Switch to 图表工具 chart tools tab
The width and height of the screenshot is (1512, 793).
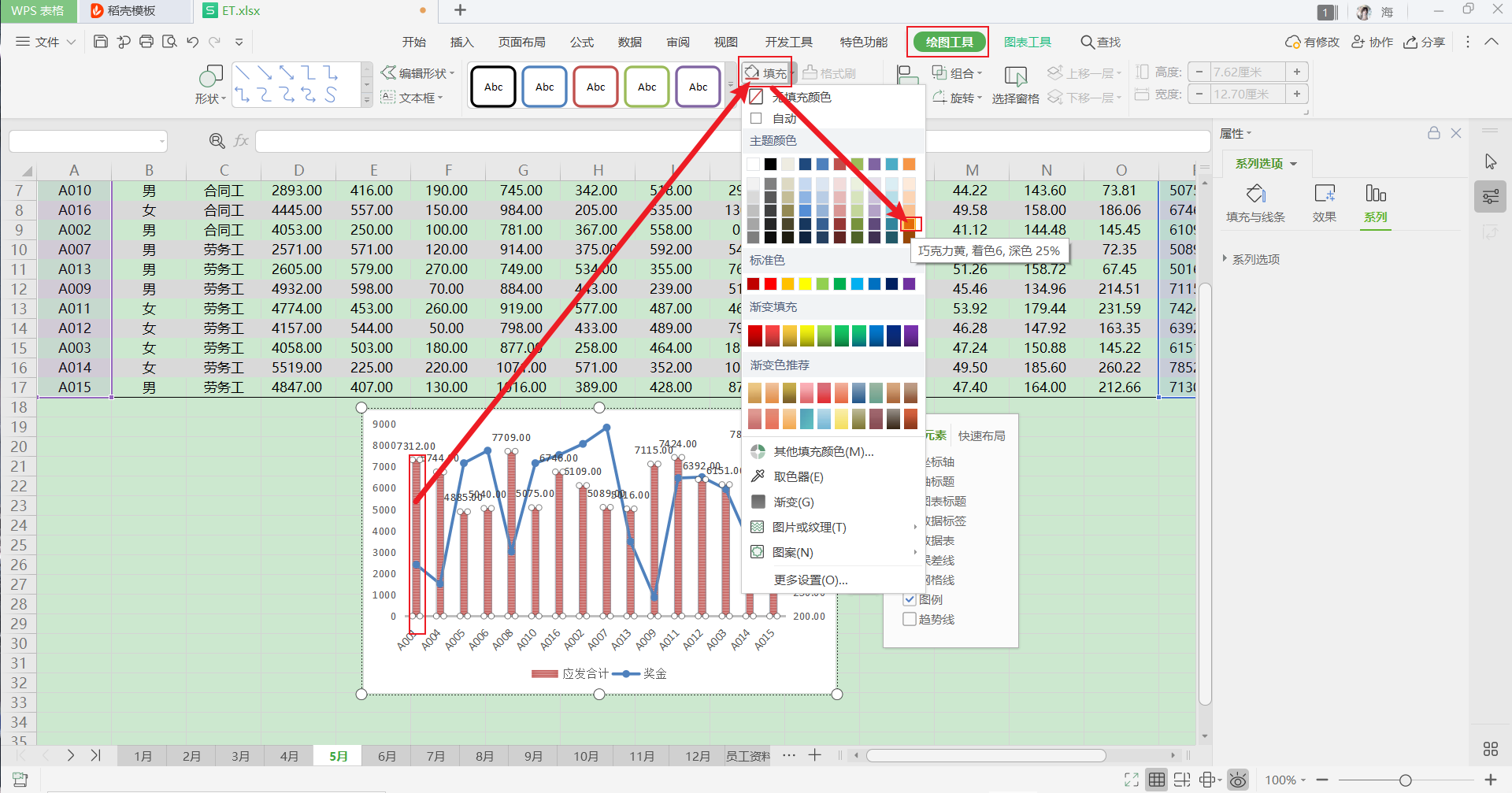(1028, 42)
